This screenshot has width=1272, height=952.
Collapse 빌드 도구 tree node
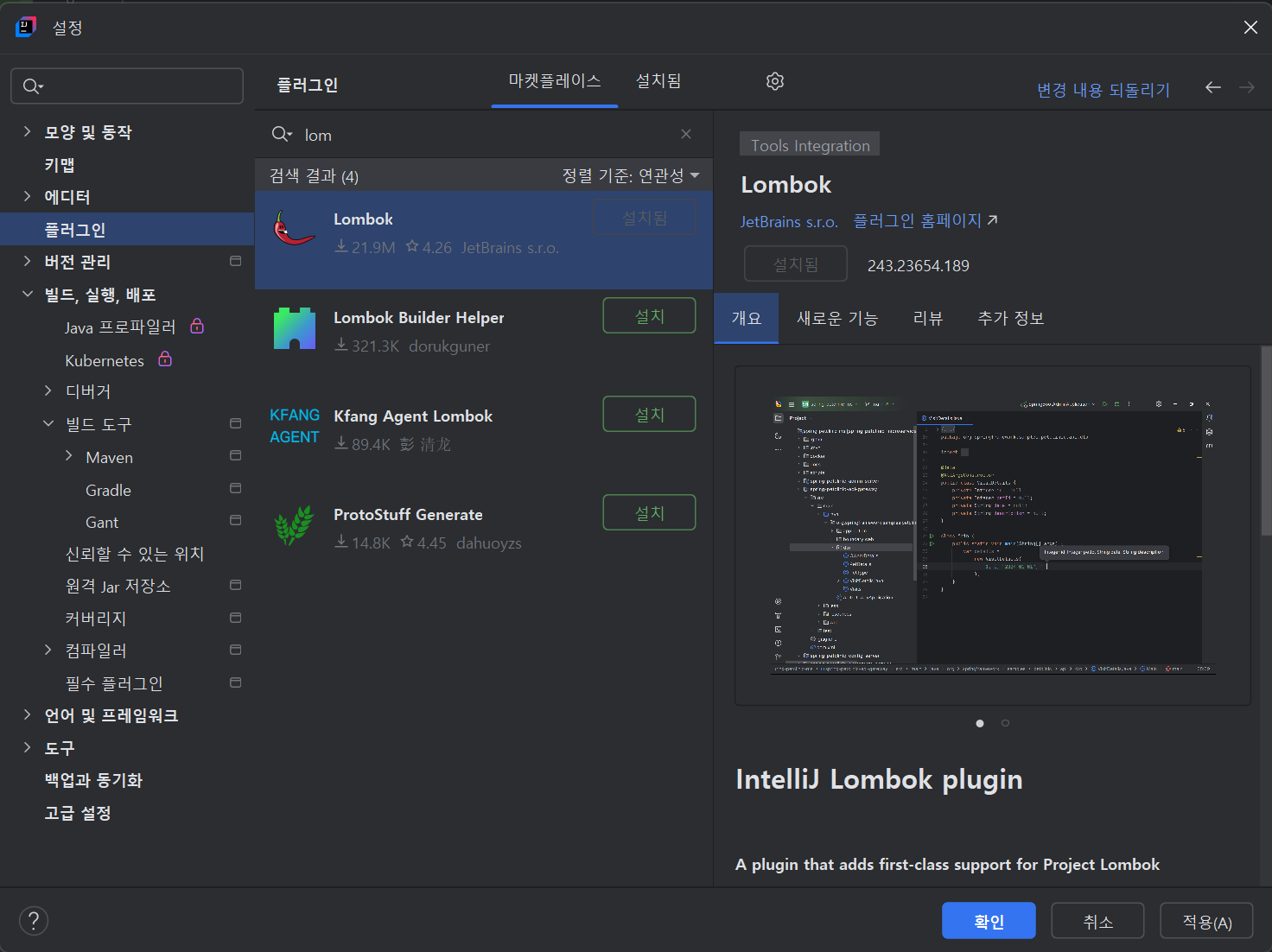point(48,423)
